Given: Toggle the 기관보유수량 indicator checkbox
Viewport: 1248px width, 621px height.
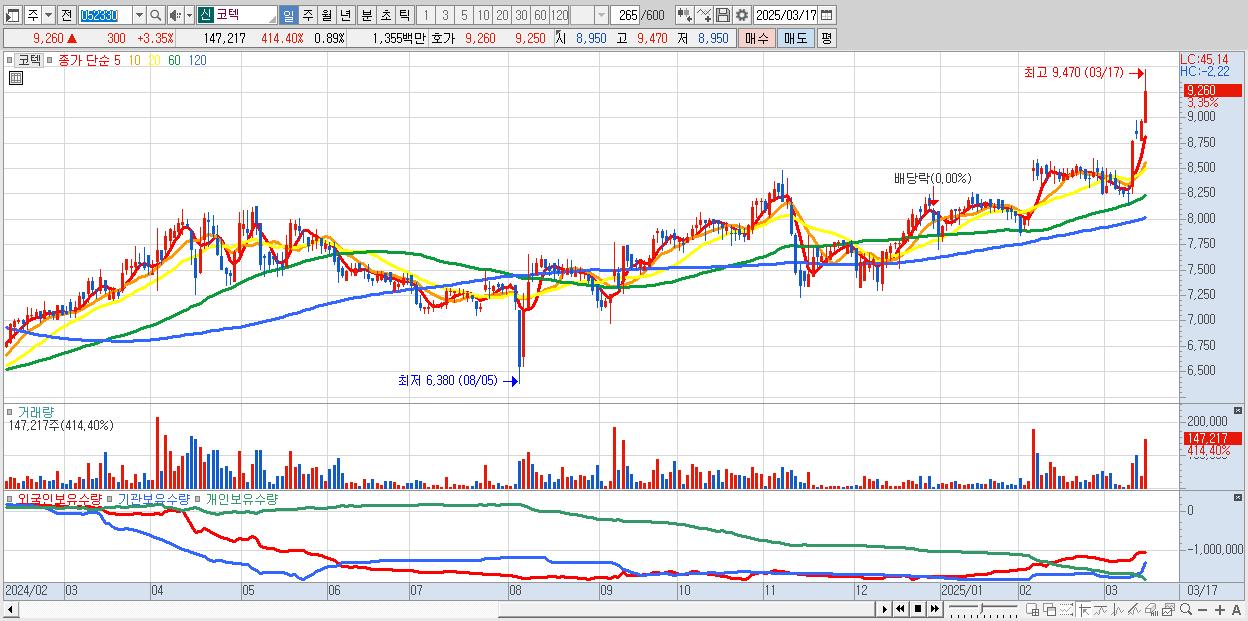Looking at the screenshot, I should click(112, 498).
